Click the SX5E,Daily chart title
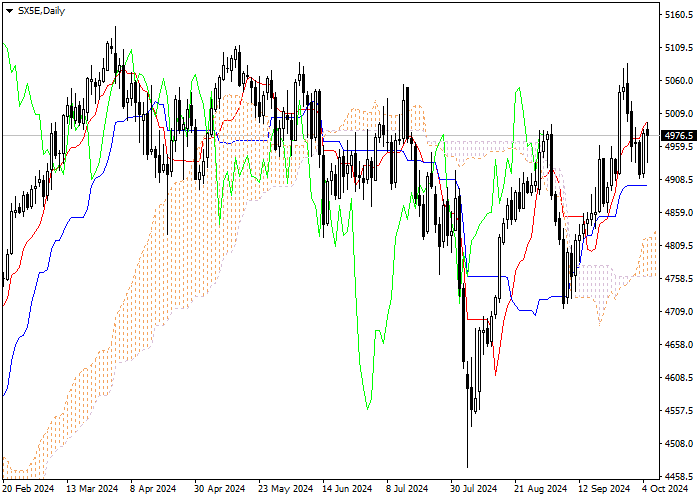 (41, 11)
